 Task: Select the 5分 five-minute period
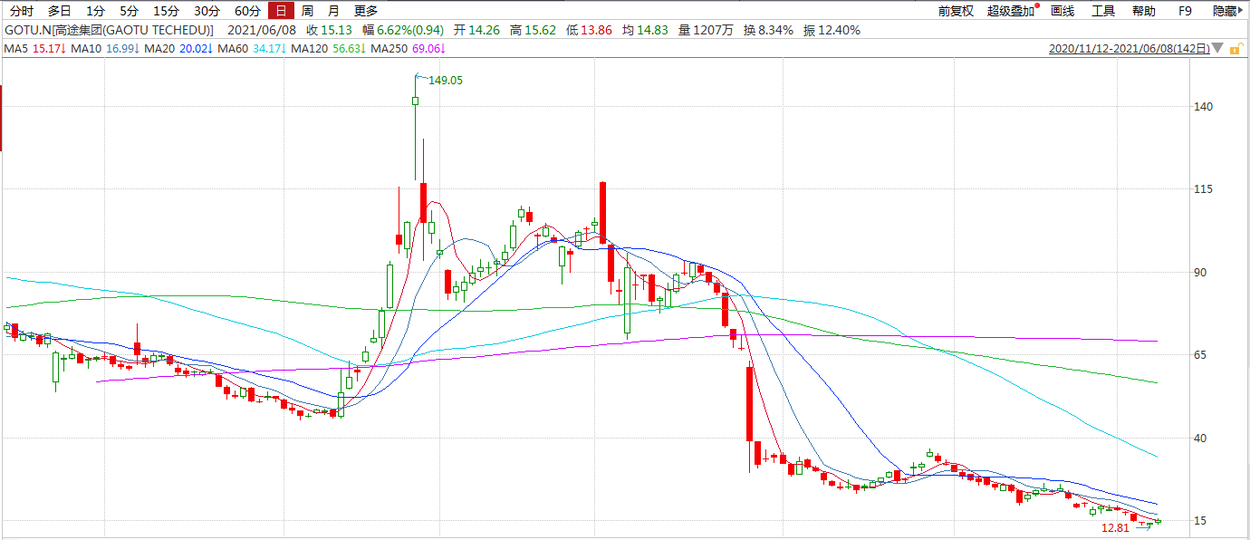tap(129, 11)
